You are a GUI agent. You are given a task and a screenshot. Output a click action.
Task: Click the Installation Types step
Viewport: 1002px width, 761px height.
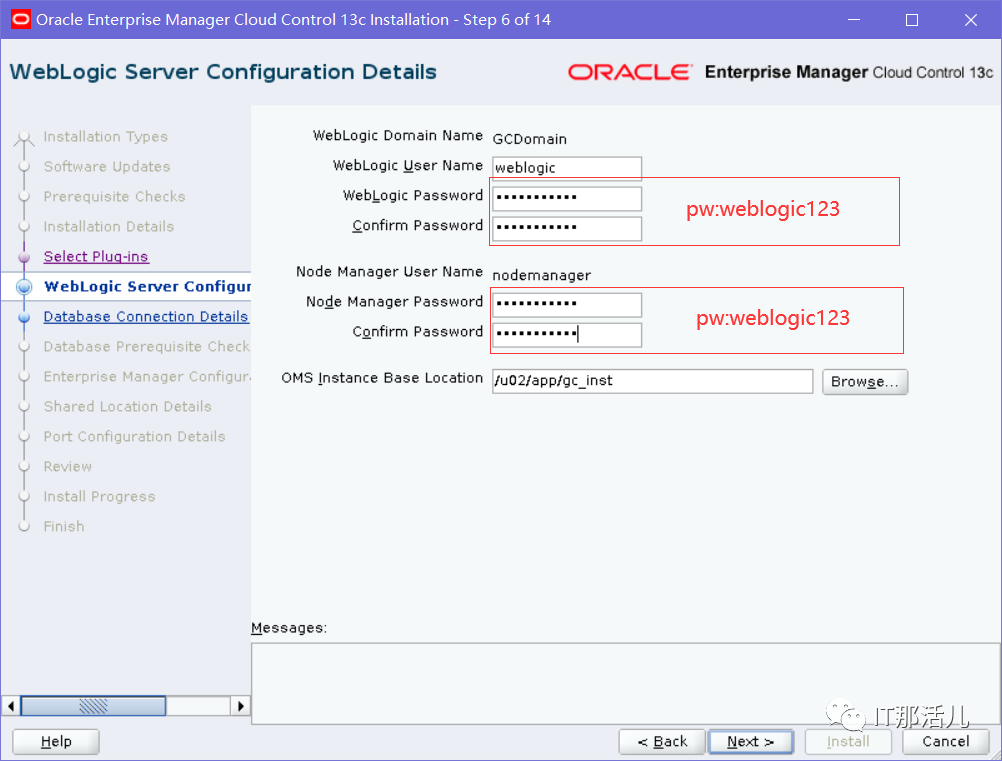coord(105,137)
